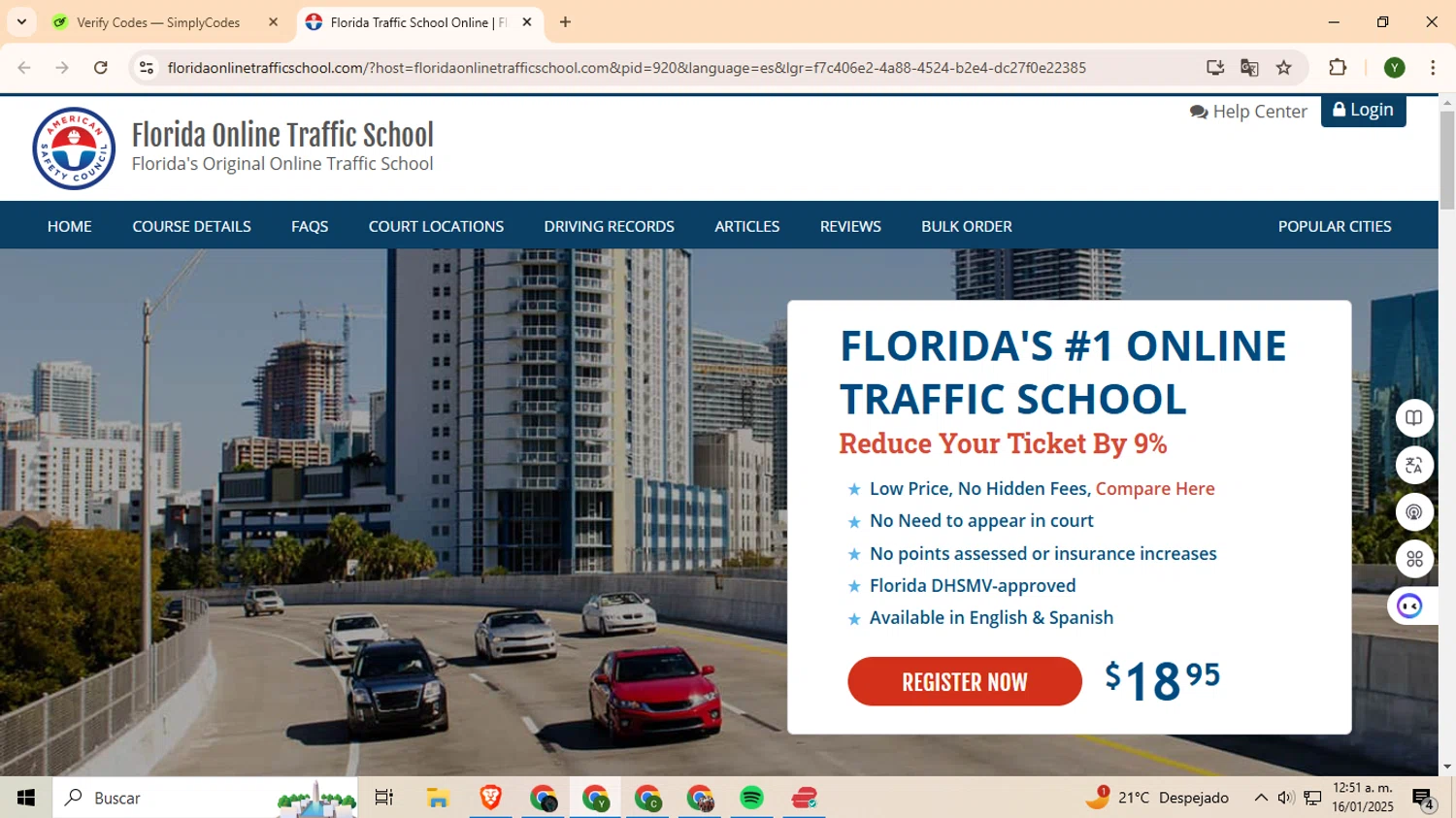Image resolution: width=1456 pixels, height=818 pixels.
Task: Click the volume speaker icon
Action: [x=1286, y=798]
